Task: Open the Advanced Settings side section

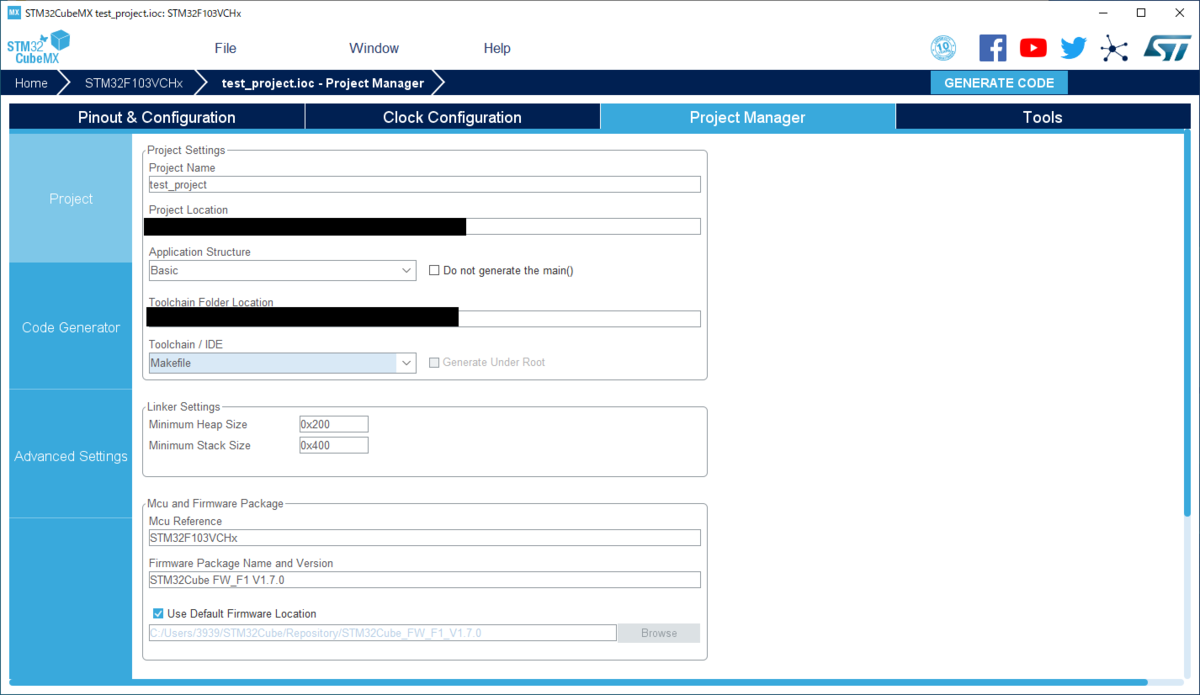Action: point(71,456)
